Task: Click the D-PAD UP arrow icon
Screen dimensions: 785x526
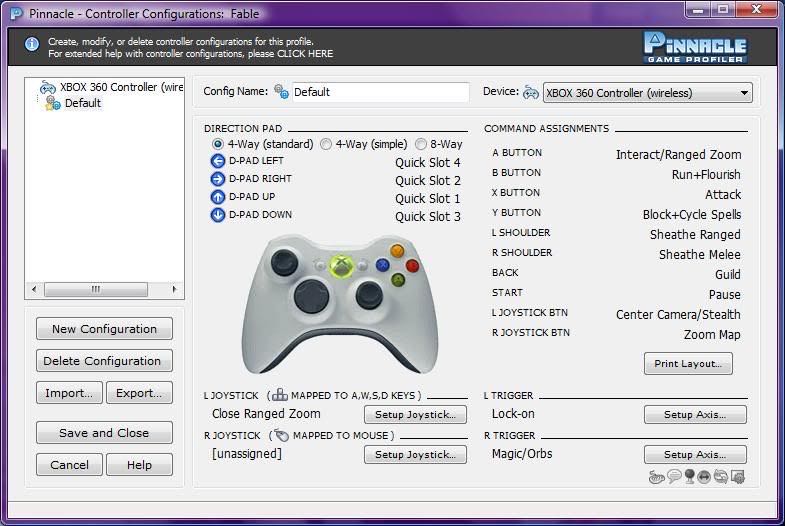Action: click(x=218, y=197)
